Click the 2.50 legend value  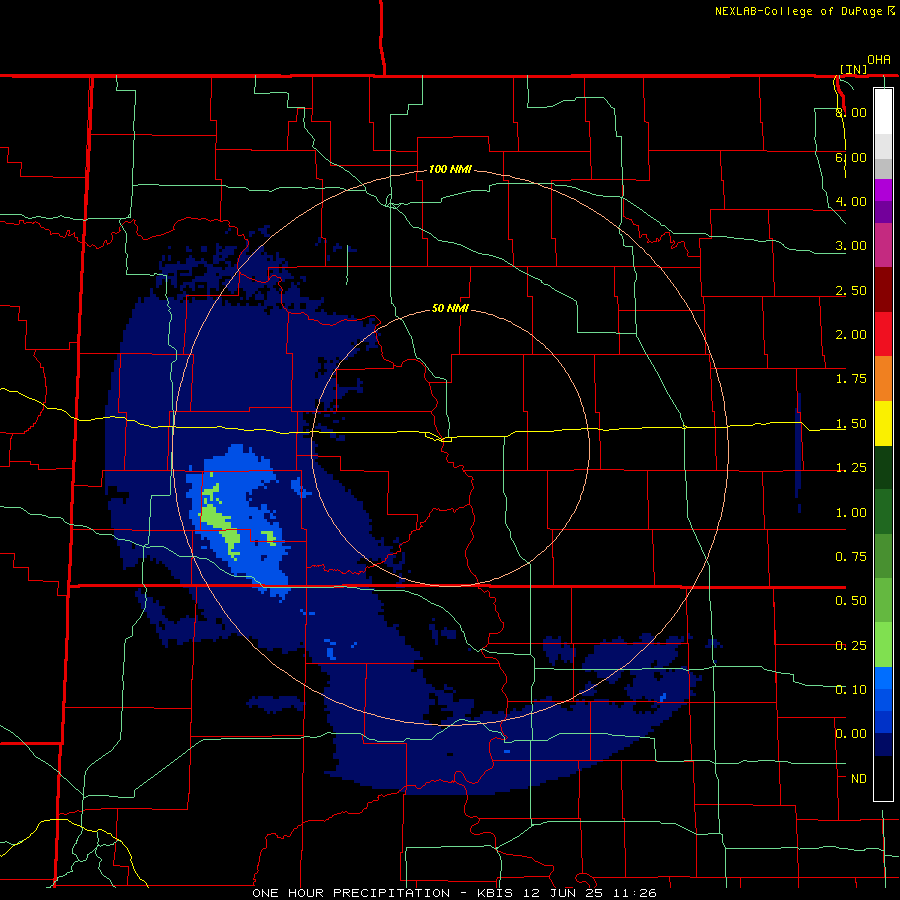851,290
